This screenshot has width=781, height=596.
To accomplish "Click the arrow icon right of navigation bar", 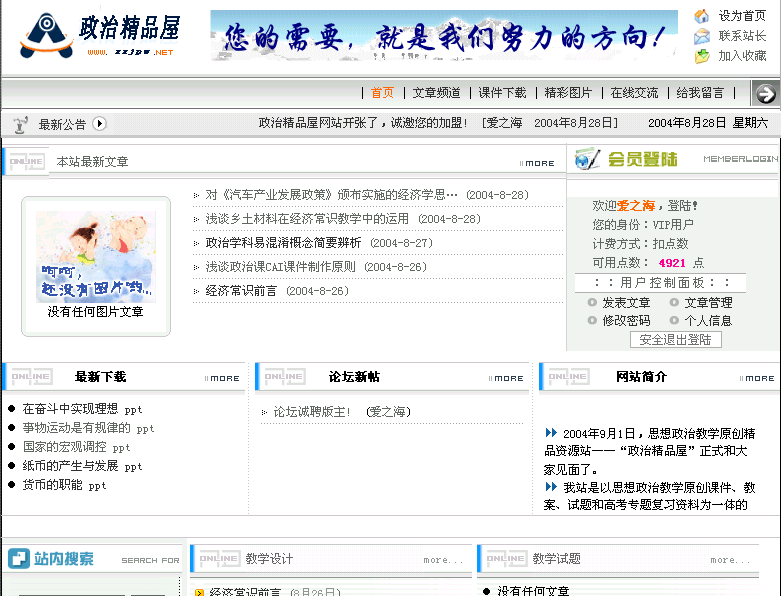I will click(765, 93).
